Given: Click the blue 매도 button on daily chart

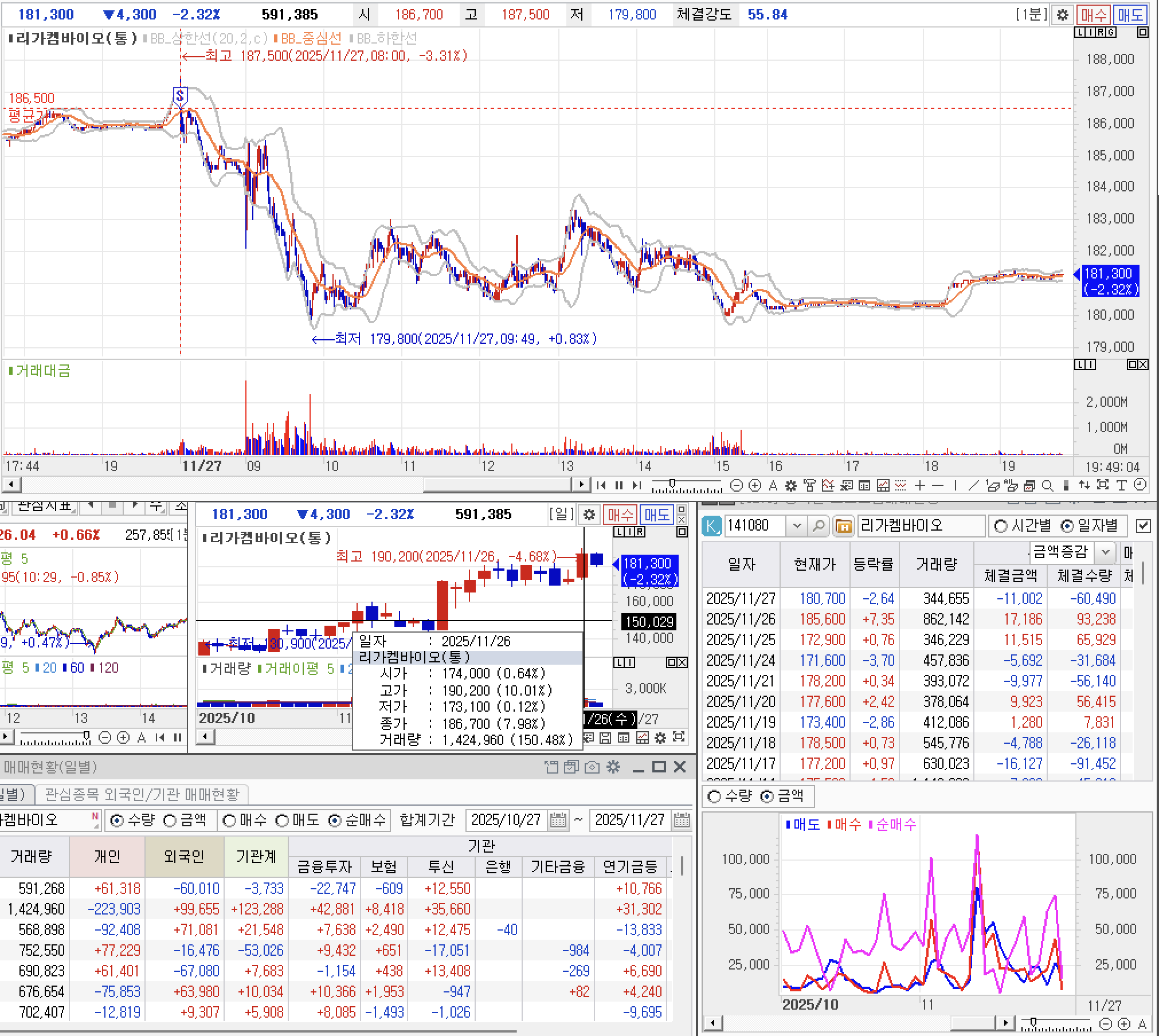Looking at the screenshot, I should (656, 515).
